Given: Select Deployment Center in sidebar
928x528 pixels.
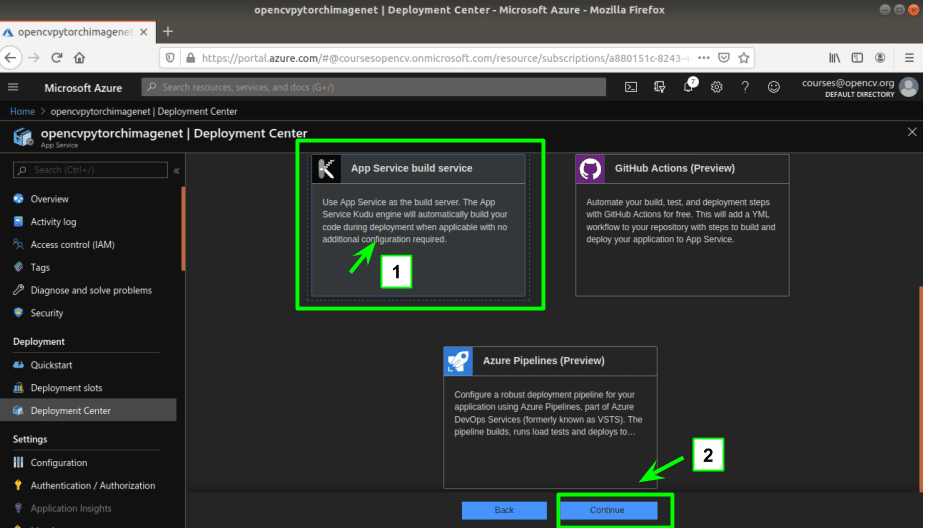Looking at the screenshot, I should click(x=88, y=410).
